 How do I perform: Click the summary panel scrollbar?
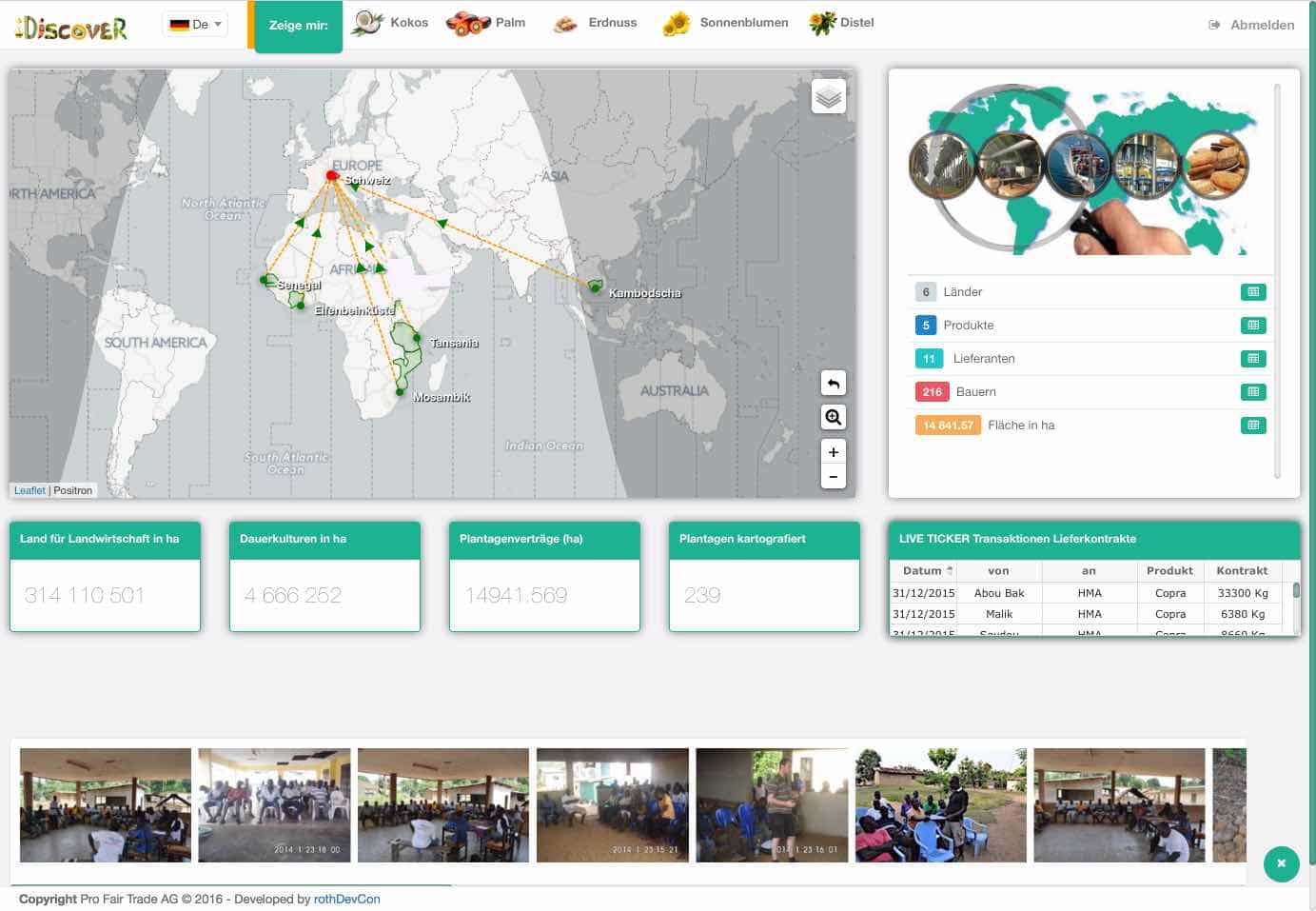(x=1277, y=281)
